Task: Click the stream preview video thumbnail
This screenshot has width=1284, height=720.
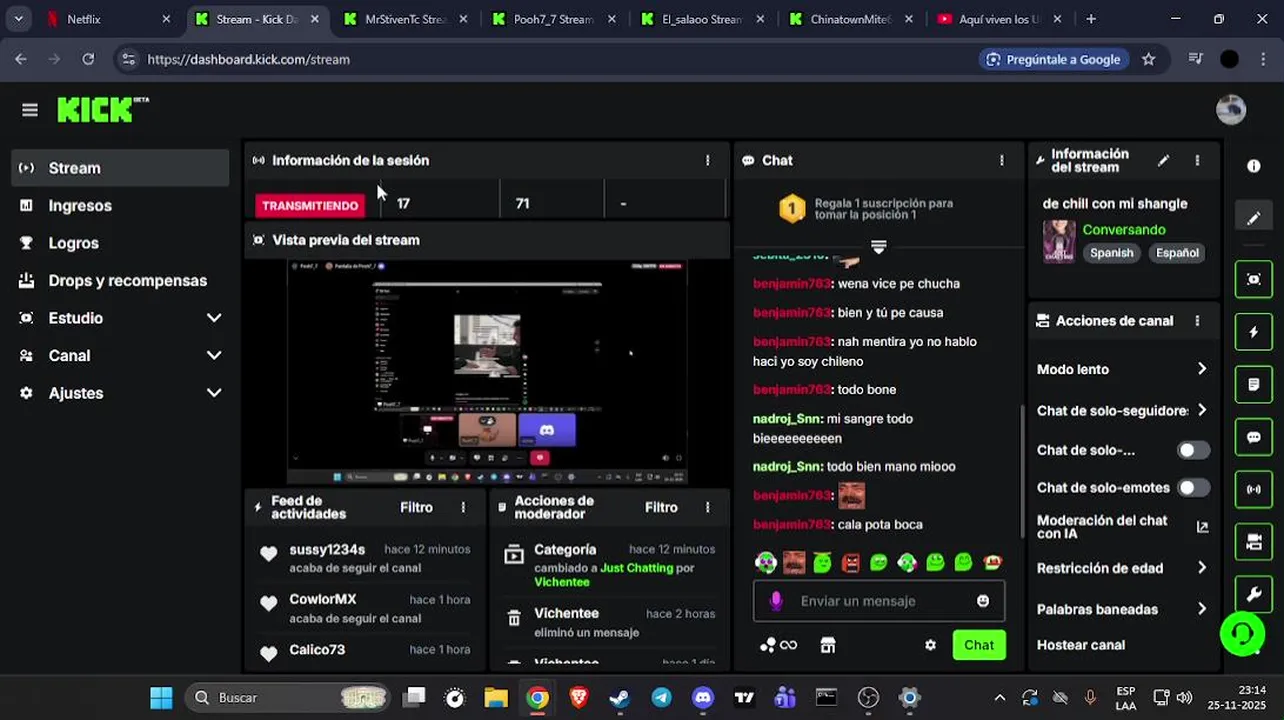Action: click(487, 371)
